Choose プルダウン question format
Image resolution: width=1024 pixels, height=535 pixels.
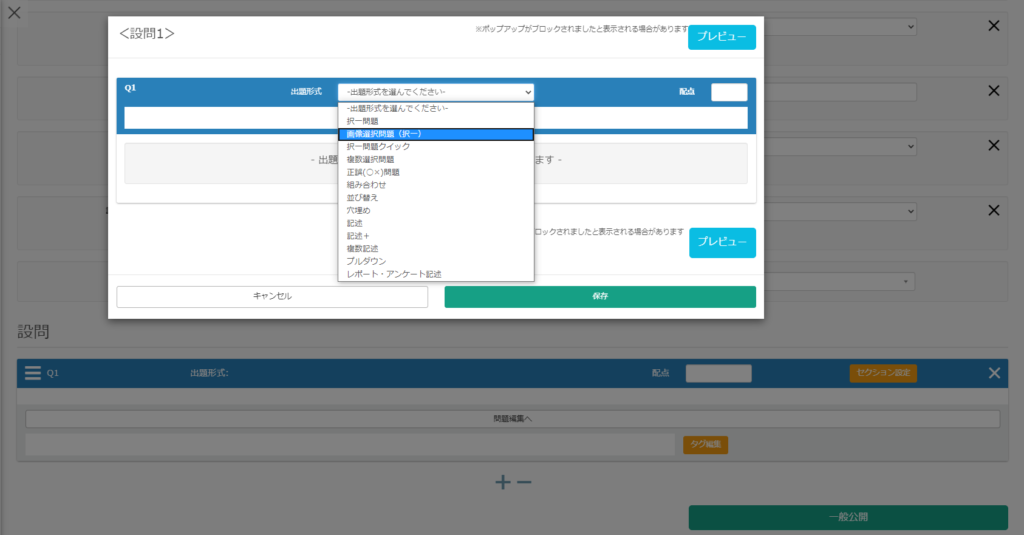(x=436, y=261)
